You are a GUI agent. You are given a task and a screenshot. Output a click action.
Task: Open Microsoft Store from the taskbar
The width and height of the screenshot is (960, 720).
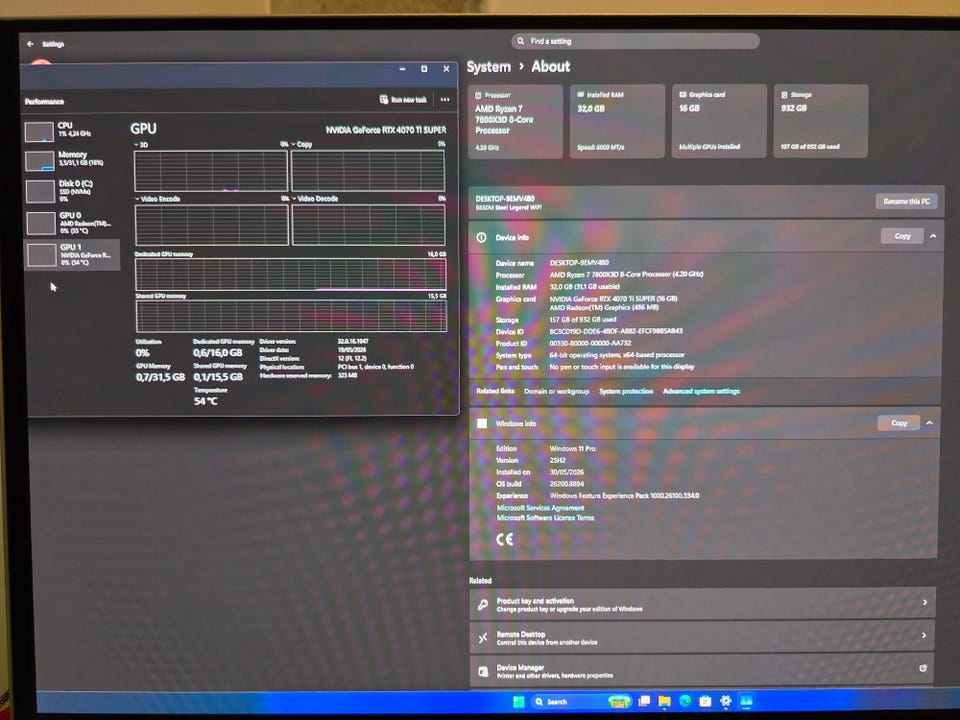coord(705,702)
